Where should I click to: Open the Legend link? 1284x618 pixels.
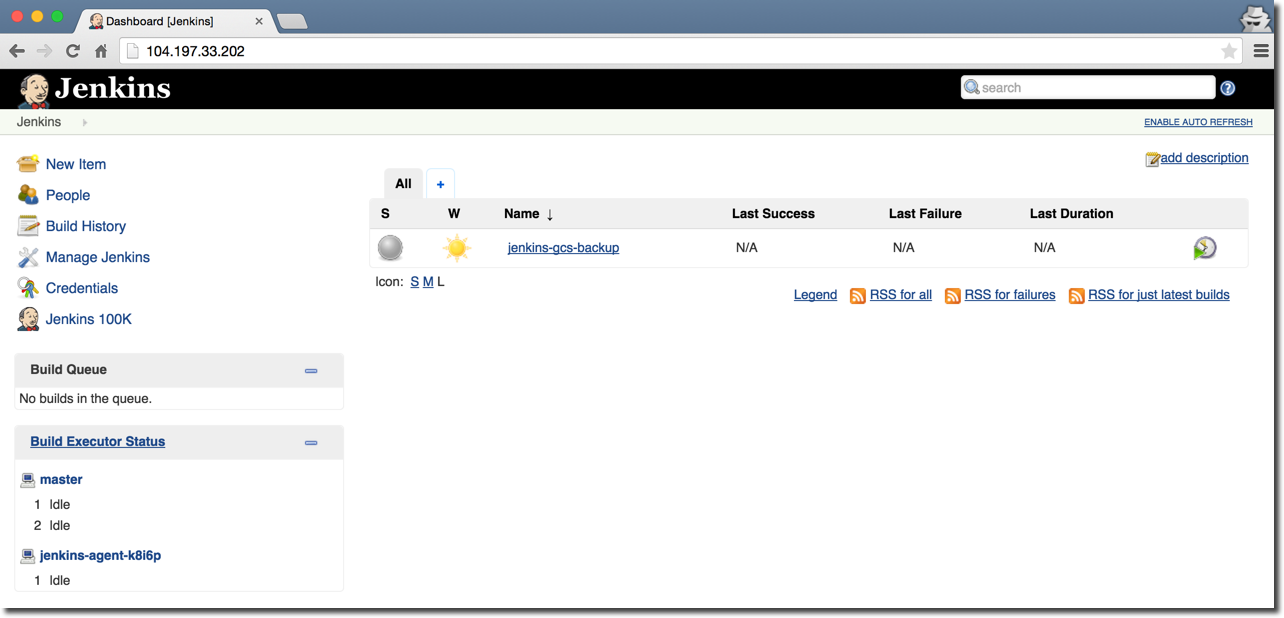(815, 295)
